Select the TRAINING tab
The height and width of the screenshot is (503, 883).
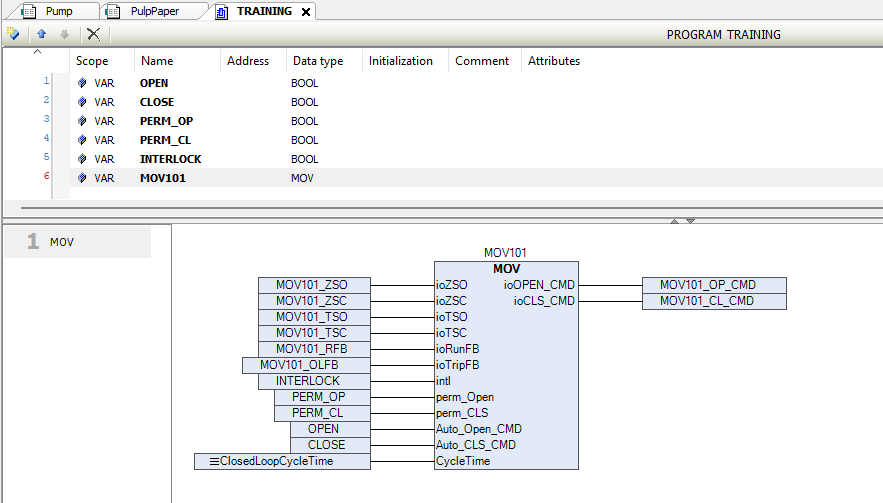[x=264, y=11]
